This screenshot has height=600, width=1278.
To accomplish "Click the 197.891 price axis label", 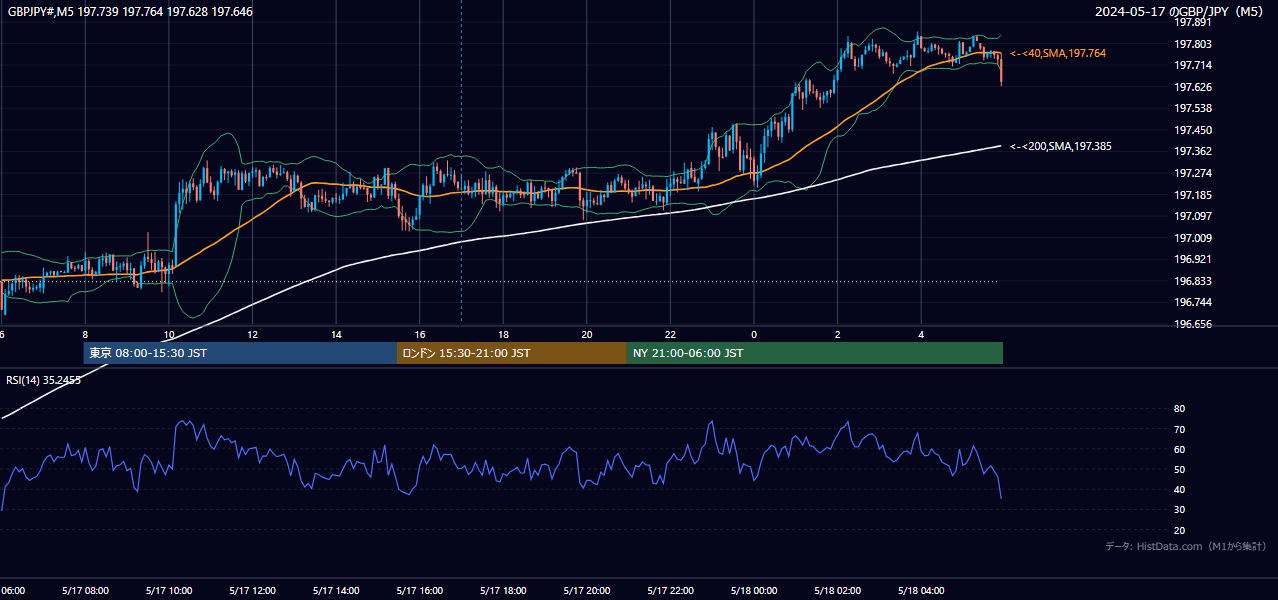I will pyautogui.click(x=1193, y=22).
